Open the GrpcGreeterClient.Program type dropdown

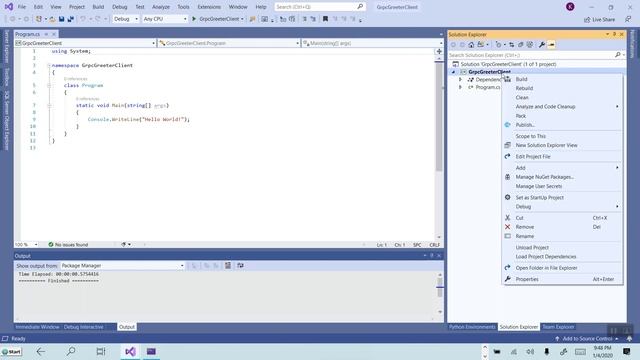pyautogui.click(x=229, y=43)
